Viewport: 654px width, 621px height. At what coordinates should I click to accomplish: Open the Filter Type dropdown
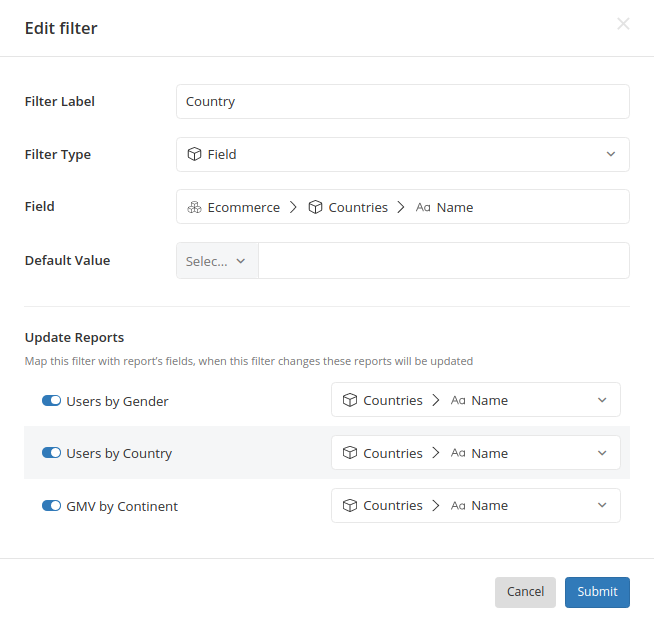click(403, 154)
